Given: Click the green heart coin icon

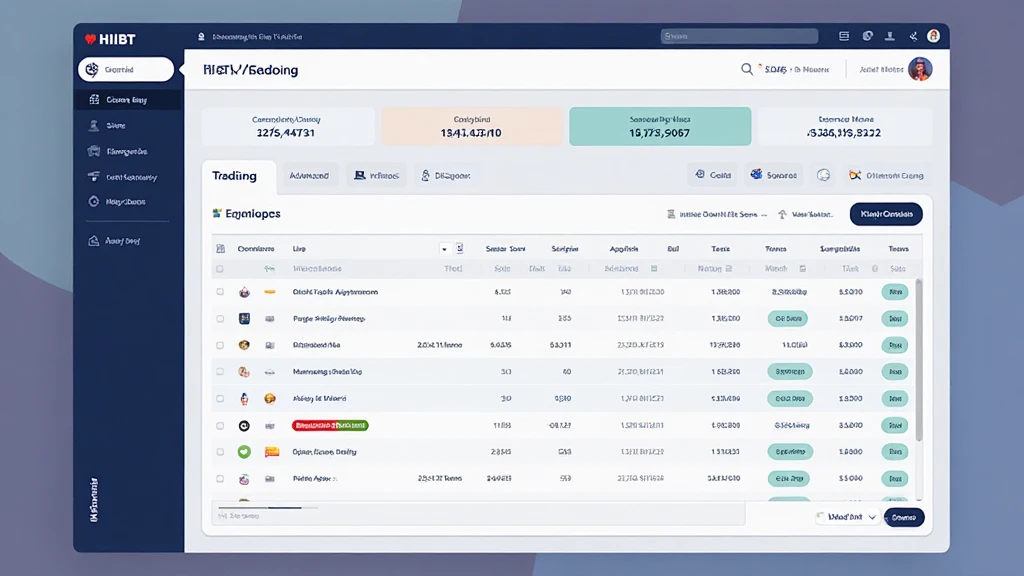Looking at the screenshot, I should (x=244, y=452).
